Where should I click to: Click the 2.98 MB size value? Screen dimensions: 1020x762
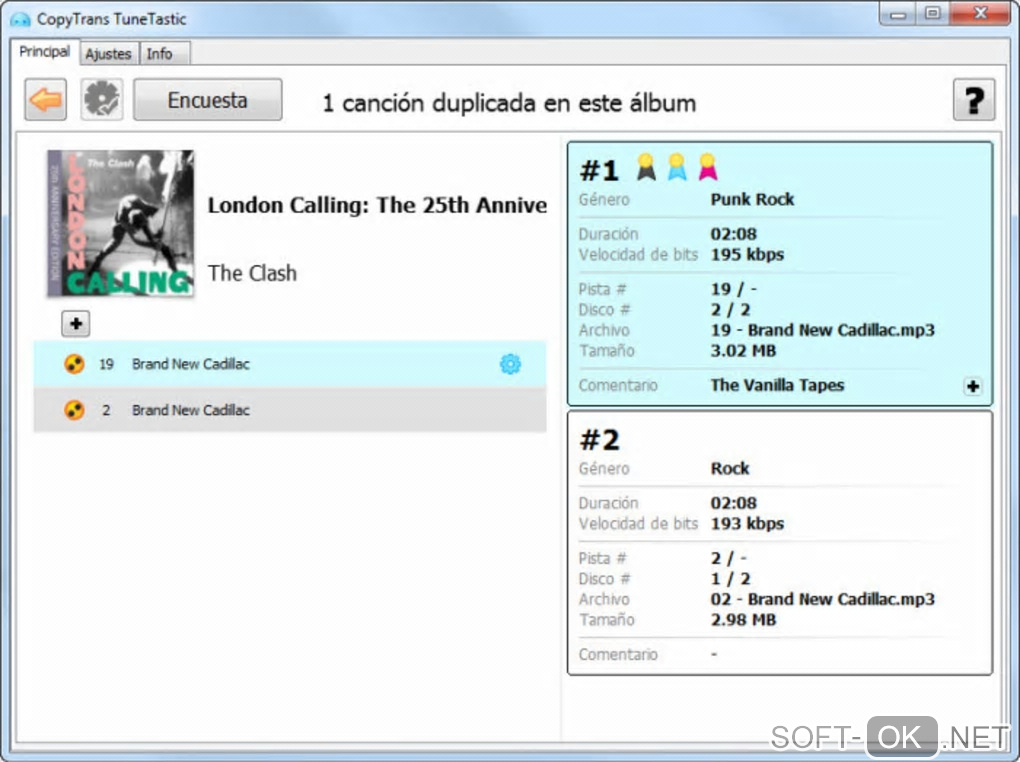(x=743, y=619)
